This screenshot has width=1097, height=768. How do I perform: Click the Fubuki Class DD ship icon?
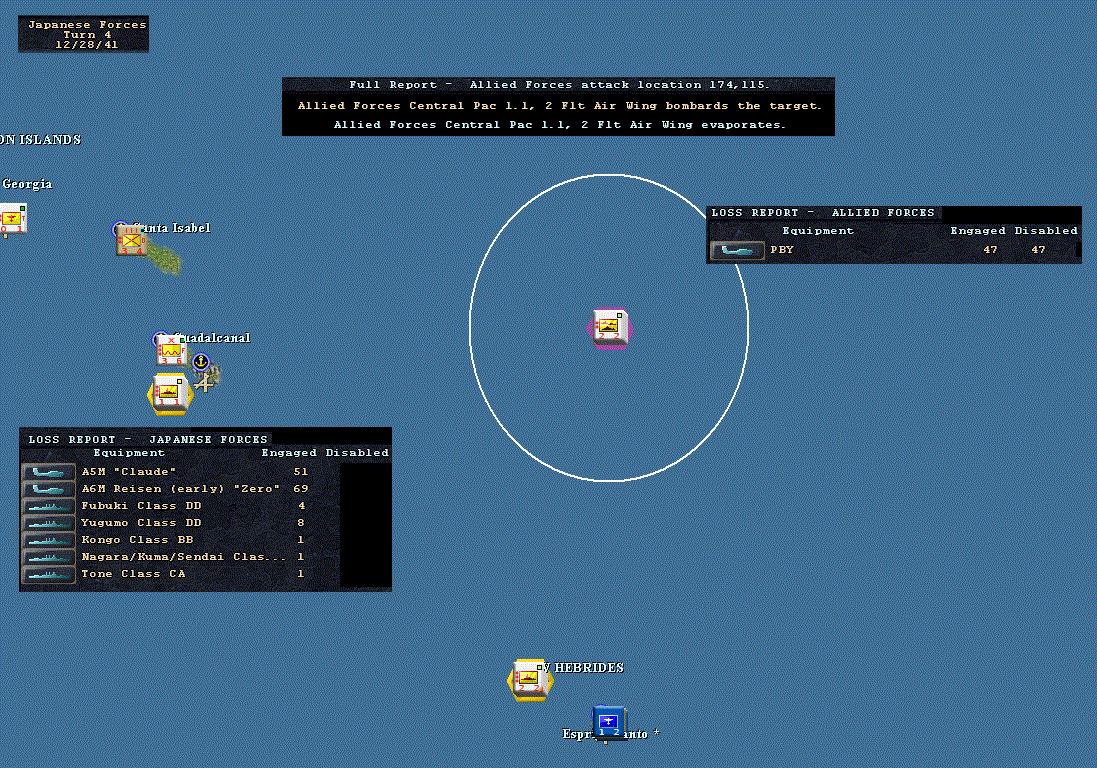click(x=48, y=506)
